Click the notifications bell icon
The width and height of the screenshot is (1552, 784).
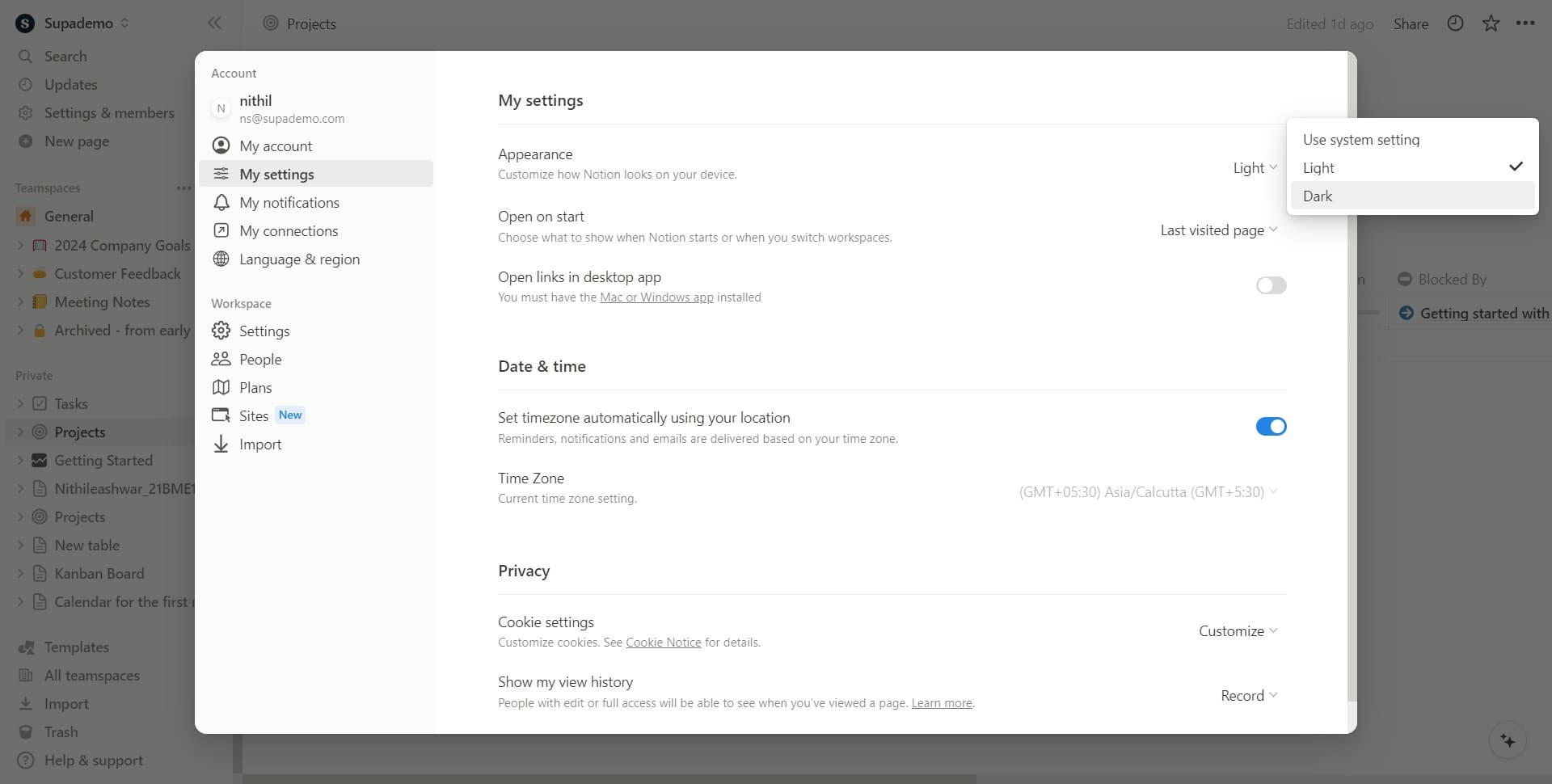221,202
